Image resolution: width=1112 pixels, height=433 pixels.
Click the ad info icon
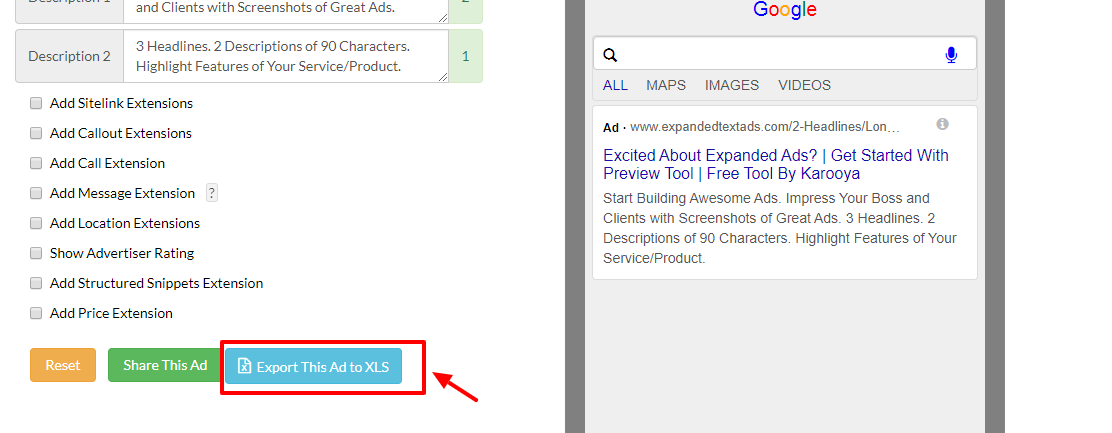(942, 124)
